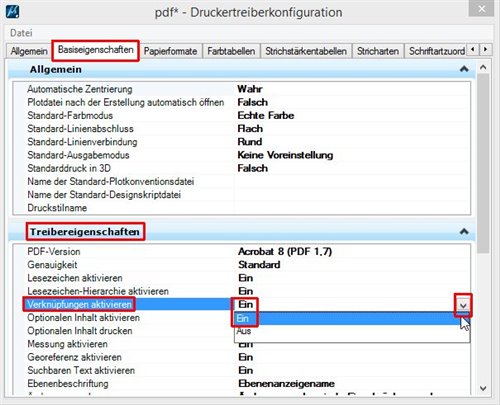Click the scrollbar down arrow
This screenshot has height=405, width=500.
(x=483, y=388)
